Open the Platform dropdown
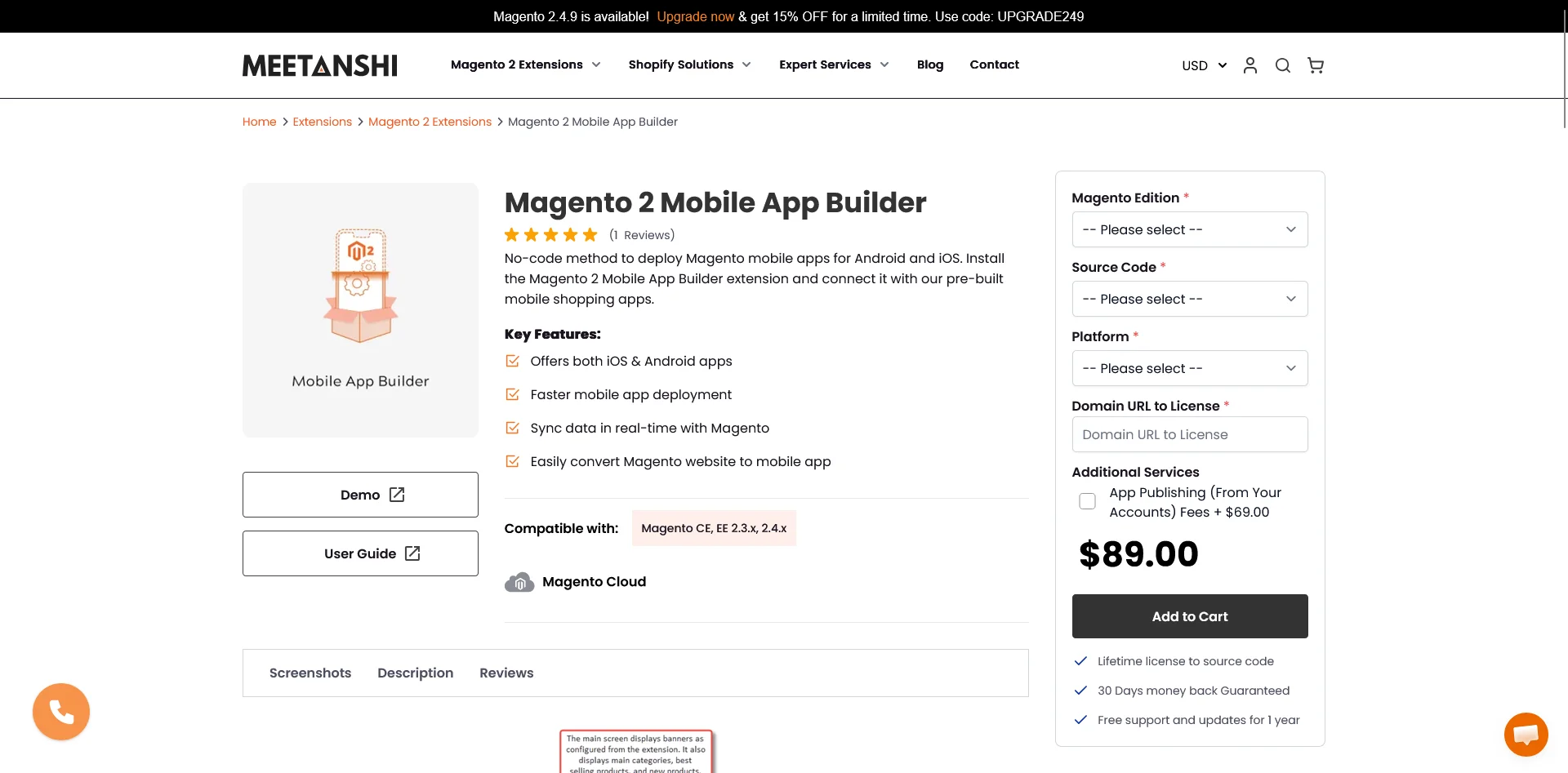Screen dimensions: 1568x773 point(1190,368)
